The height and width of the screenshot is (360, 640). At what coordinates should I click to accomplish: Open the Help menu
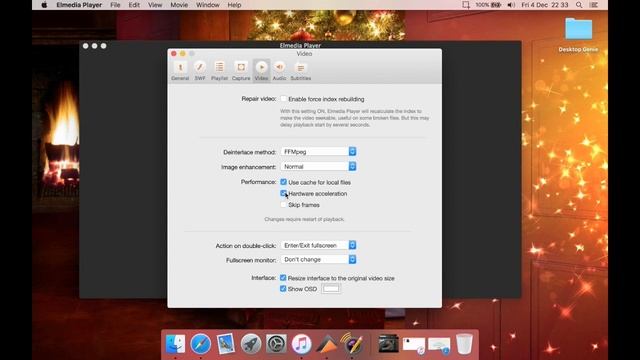coord(234,5)
